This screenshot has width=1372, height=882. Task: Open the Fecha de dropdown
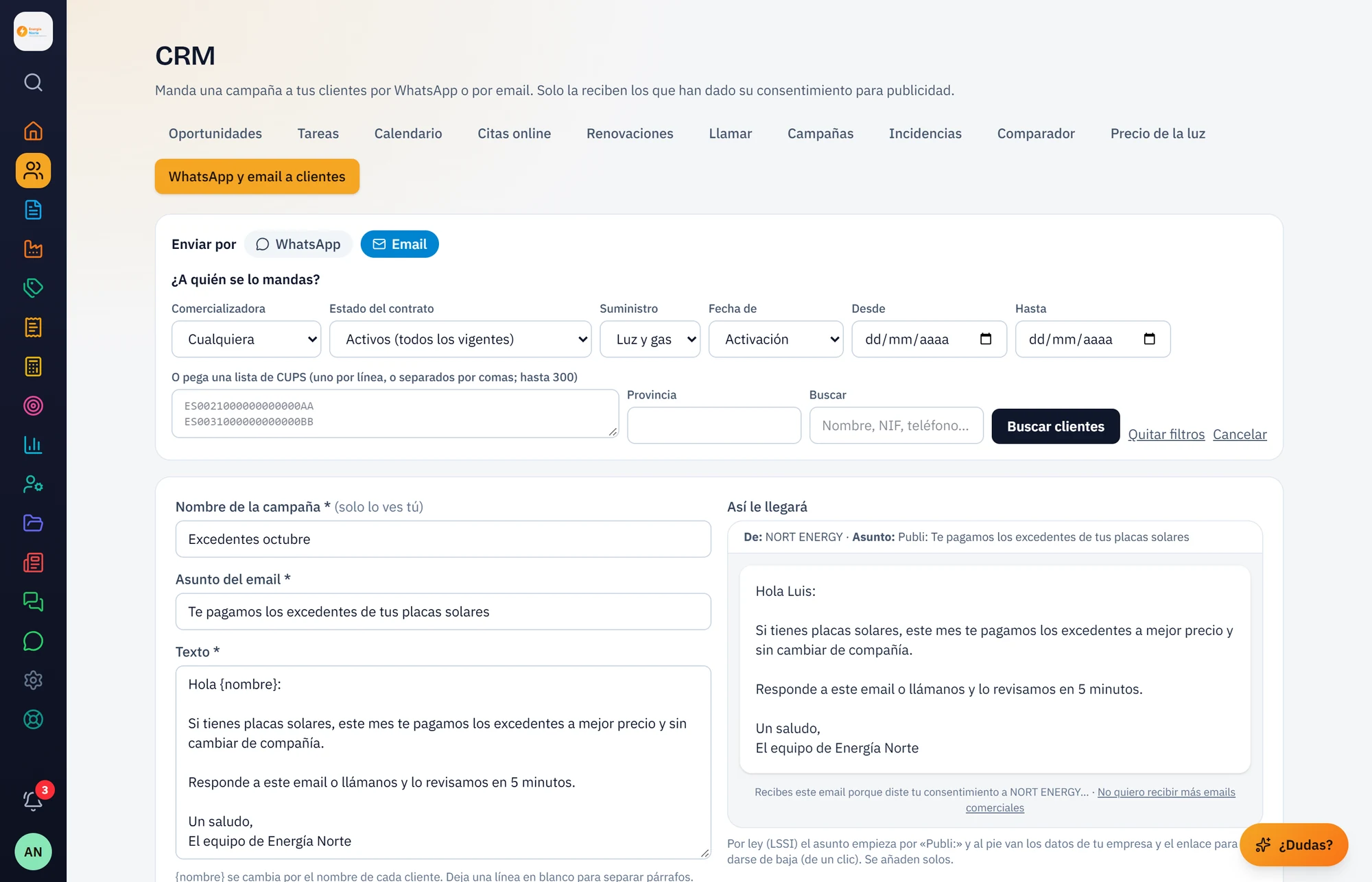point(776,339)
